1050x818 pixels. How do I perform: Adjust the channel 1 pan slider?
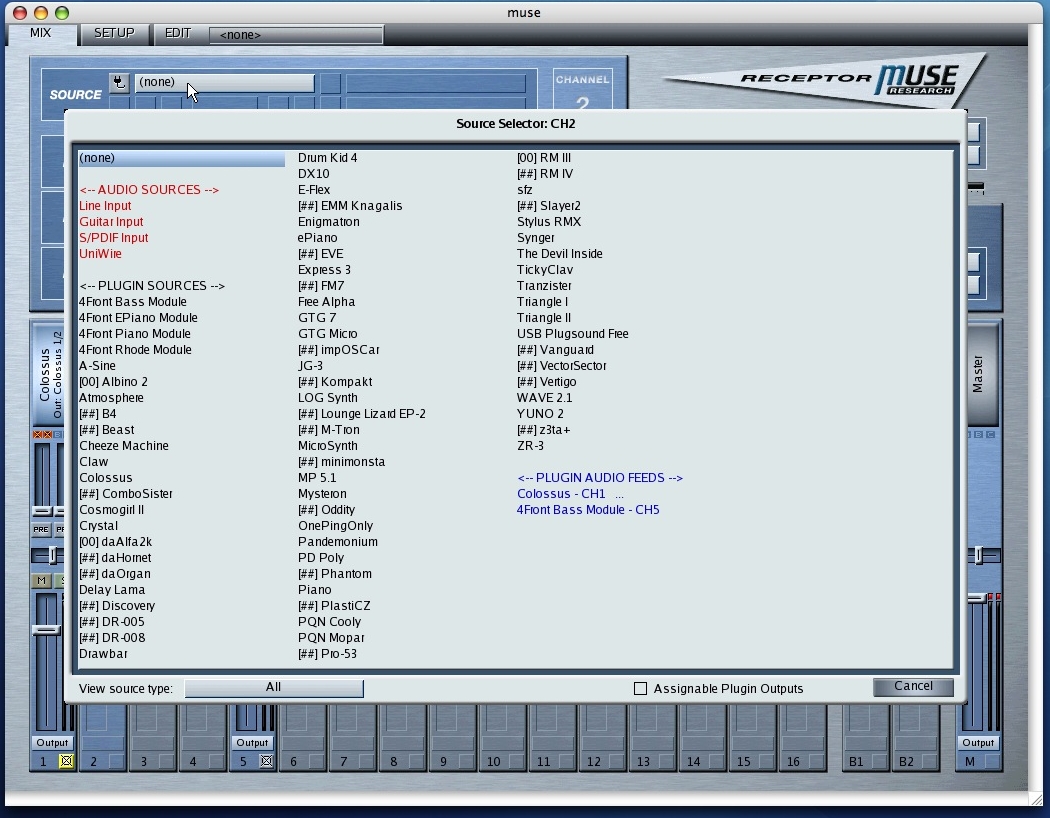(52, 556)
